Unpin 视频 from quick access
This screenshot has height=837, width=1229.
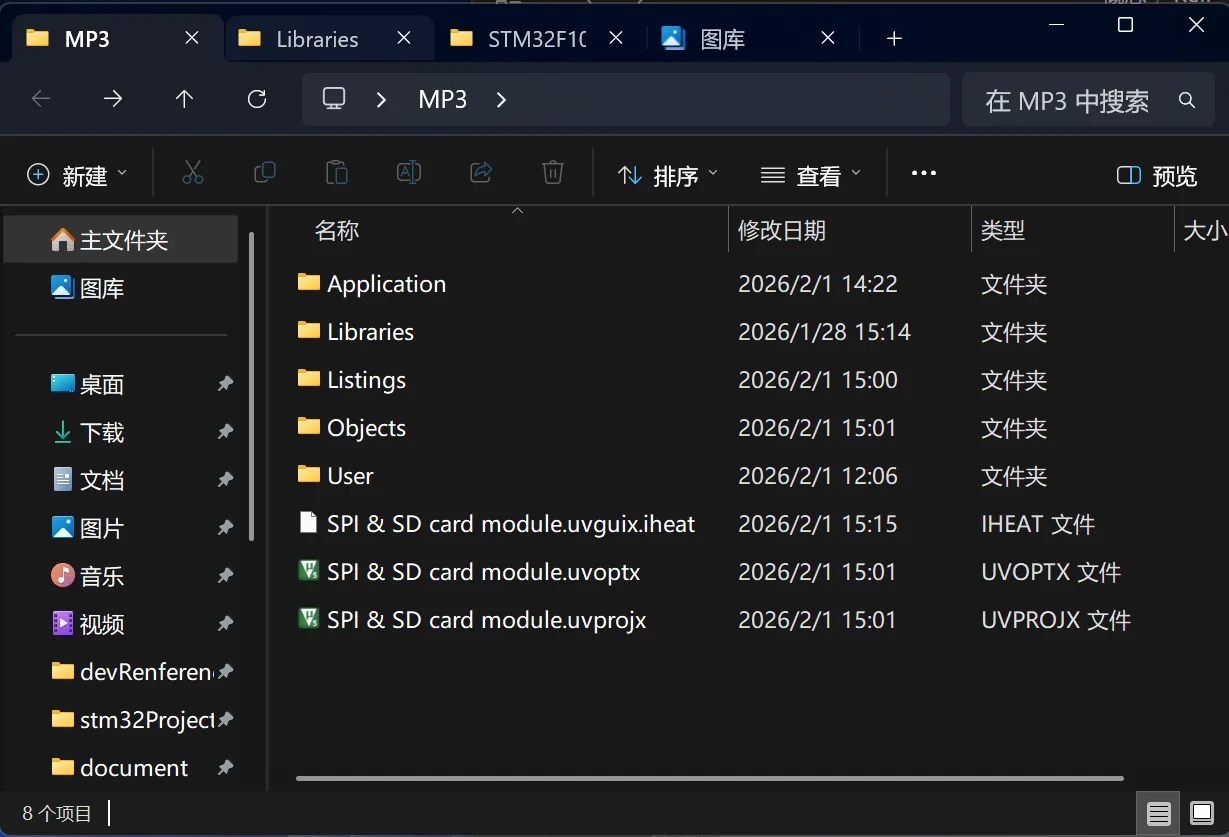pos(225,624)
